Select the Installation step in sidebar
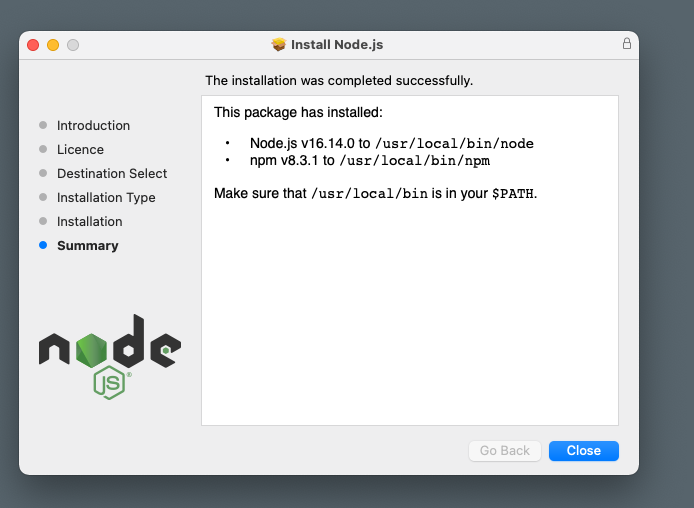 pos(89,221)
